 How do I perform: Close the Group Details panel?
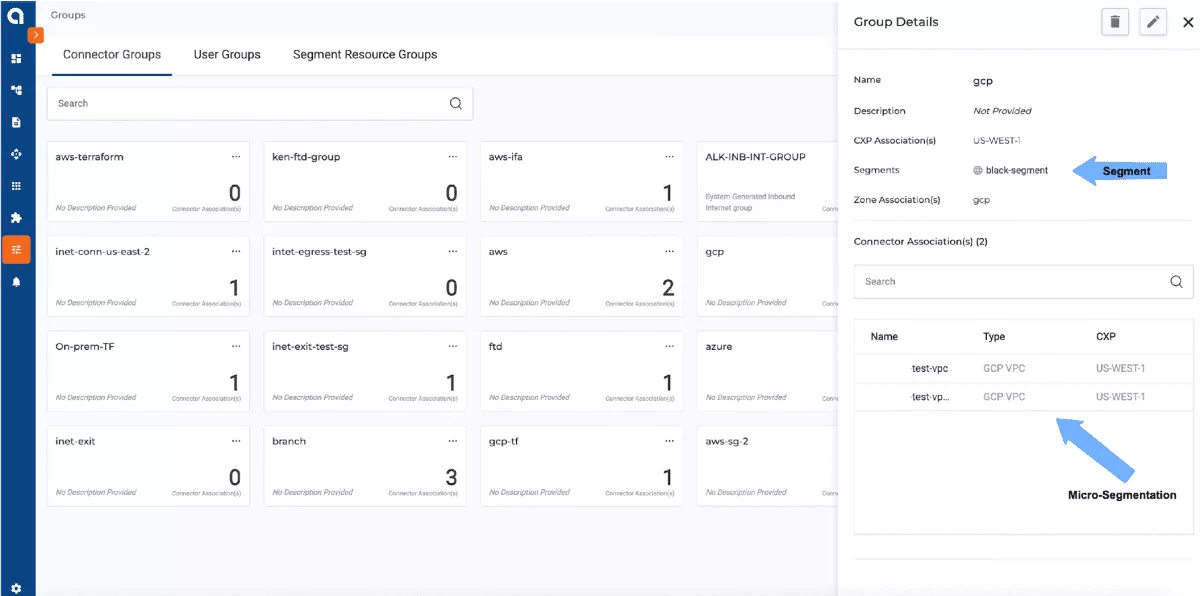(1187, 22)
